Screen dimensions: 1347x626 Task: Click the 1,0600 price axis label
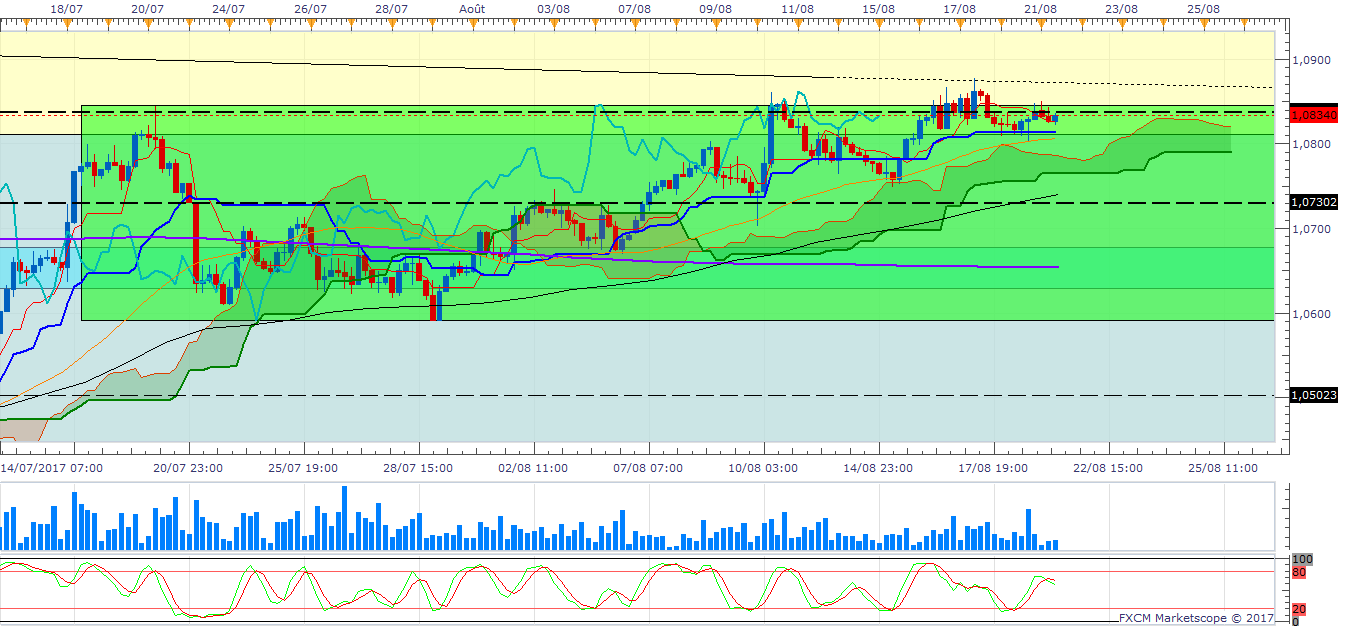coord(1312,314)
